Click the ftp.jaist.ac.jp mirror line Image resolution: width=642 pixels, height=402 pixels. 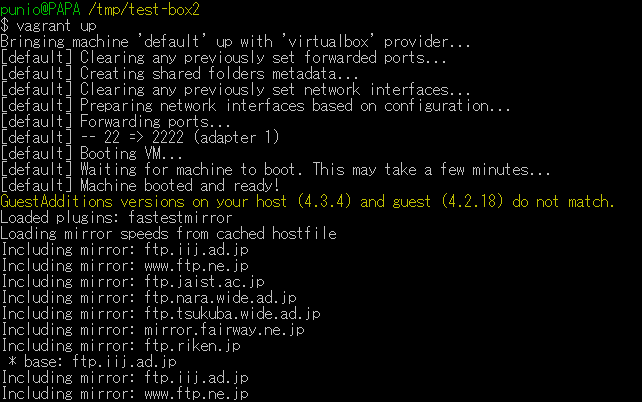pyautogui.click(x=133, y=282)
